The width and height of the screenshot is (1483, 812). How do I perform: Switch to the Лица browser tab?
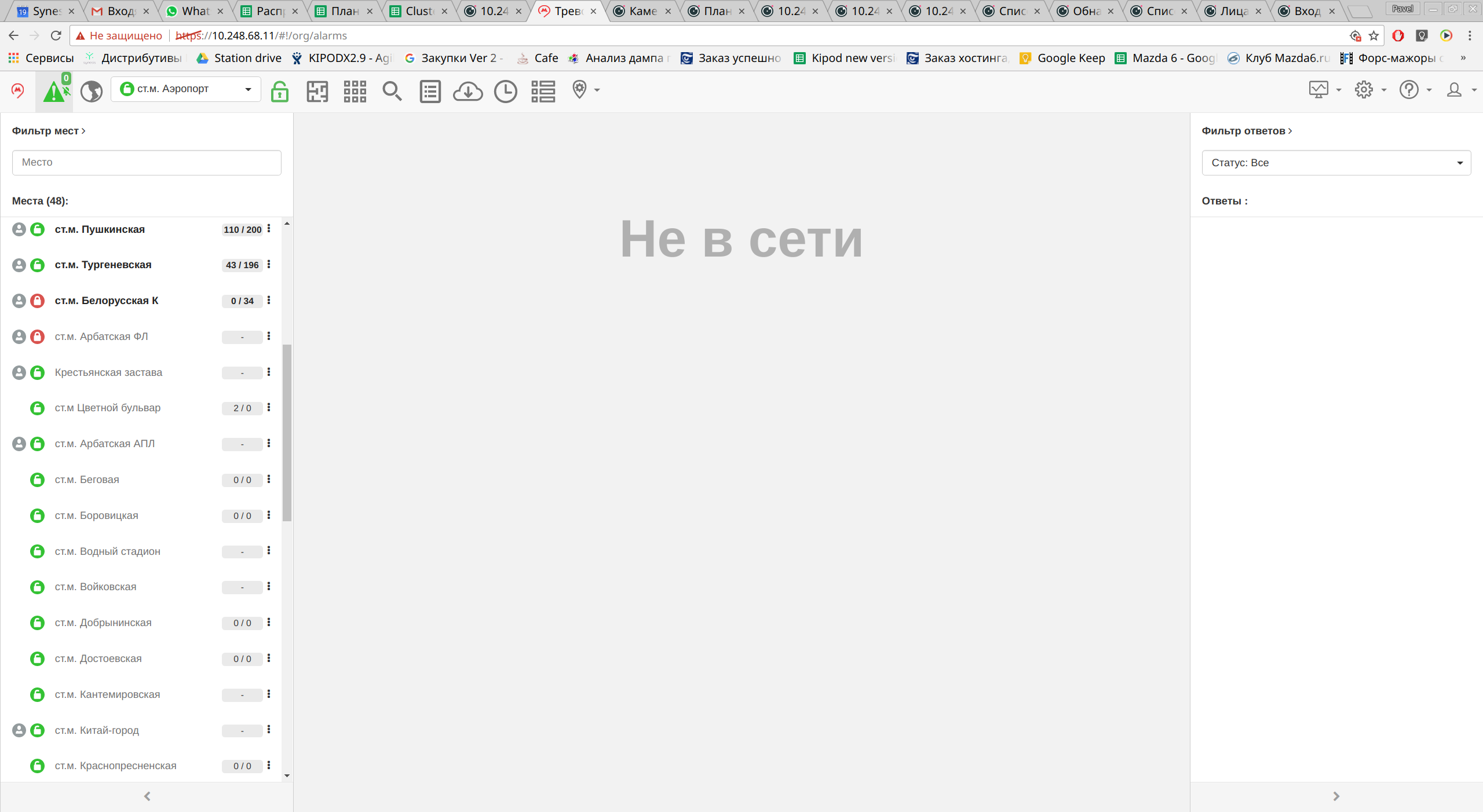(1233, 11)
